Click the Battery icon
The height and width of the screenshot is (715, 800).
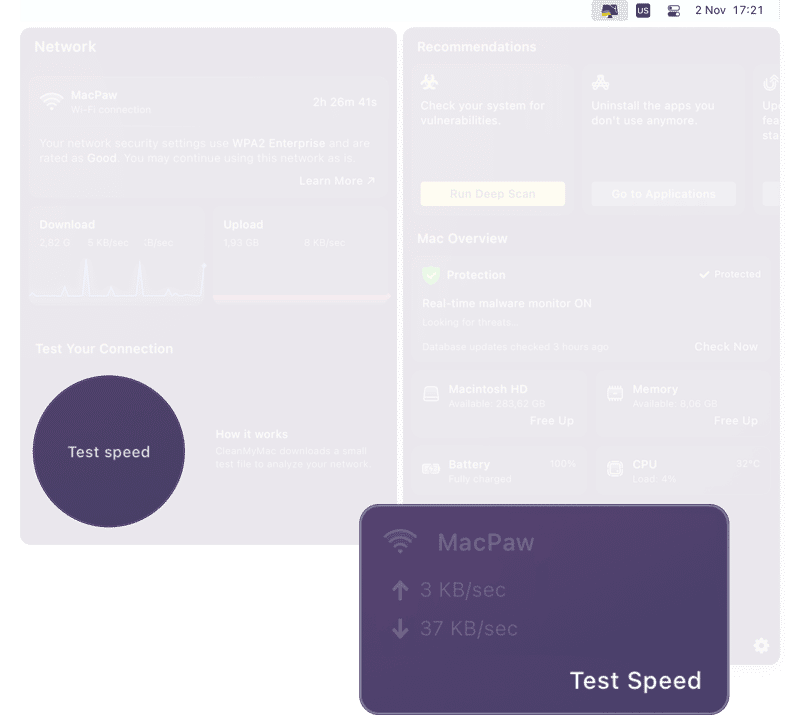431,469
